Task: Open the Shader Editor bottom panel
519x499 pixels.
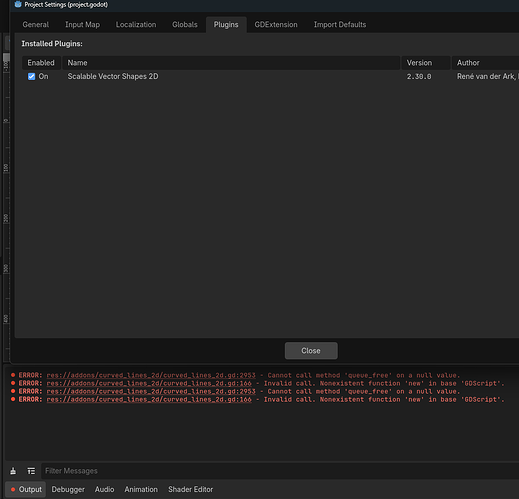Action: [x=190, y=489]
